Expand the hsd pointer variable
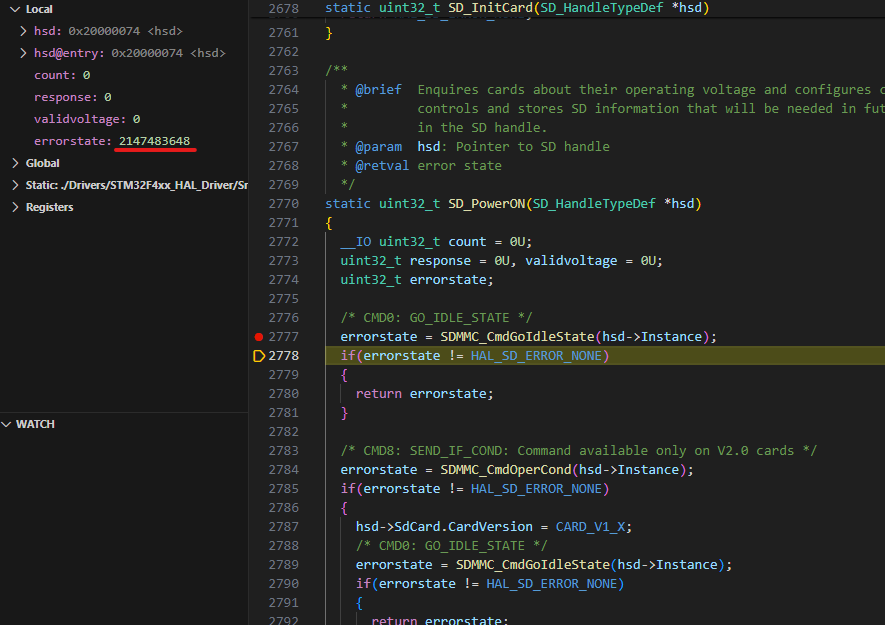The width and height of the screenshot is (885, 625). point(23,31)
